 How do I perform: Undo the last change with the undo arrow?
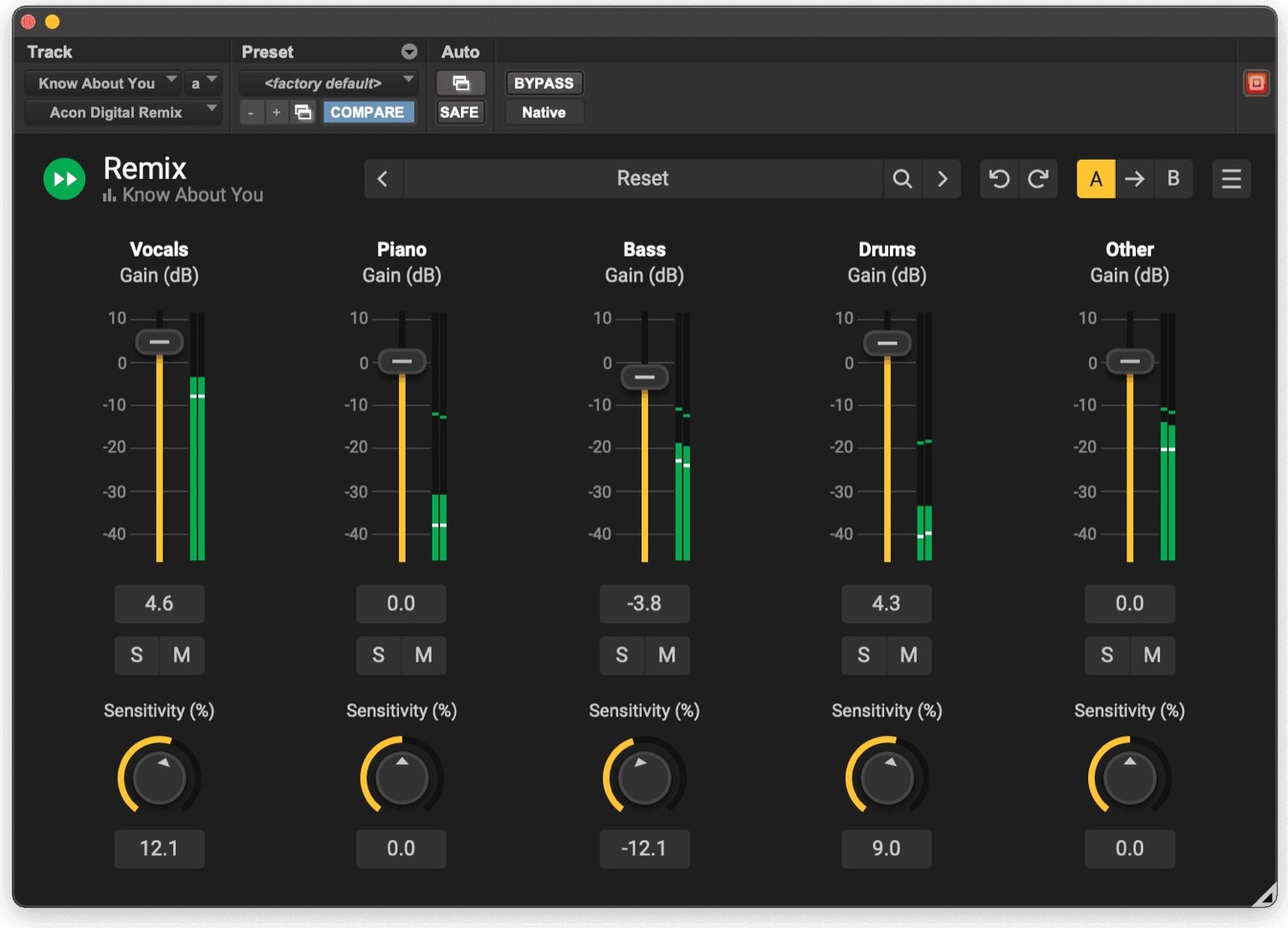[x=999, y=179]
